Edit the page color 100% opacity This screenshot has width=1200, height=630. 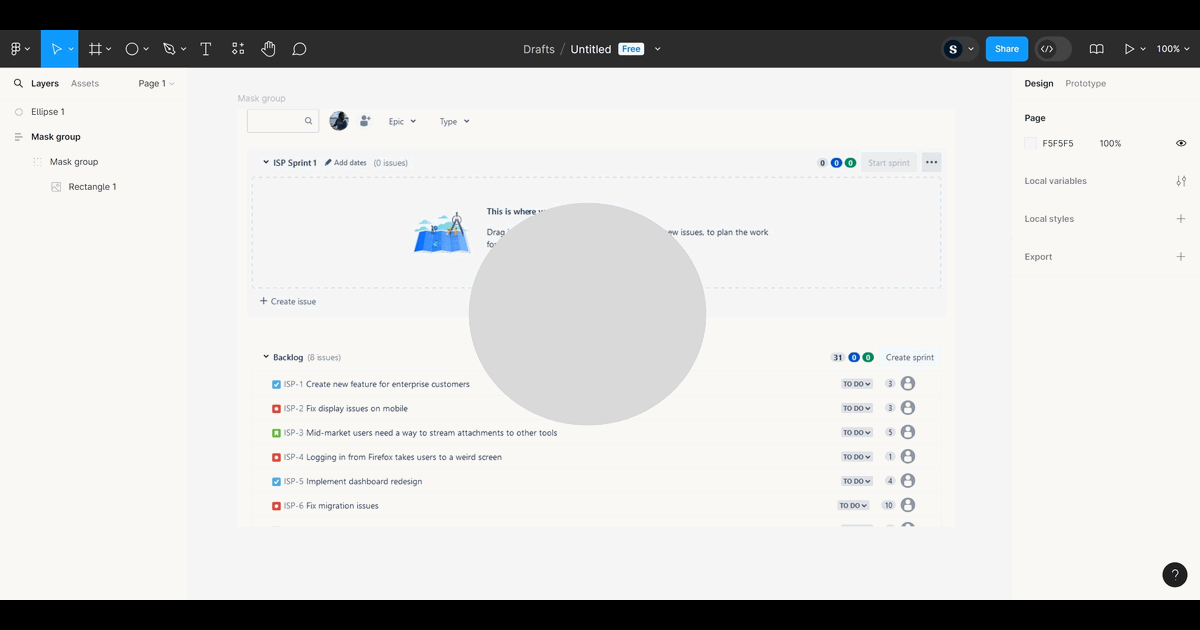(1110, 144)
